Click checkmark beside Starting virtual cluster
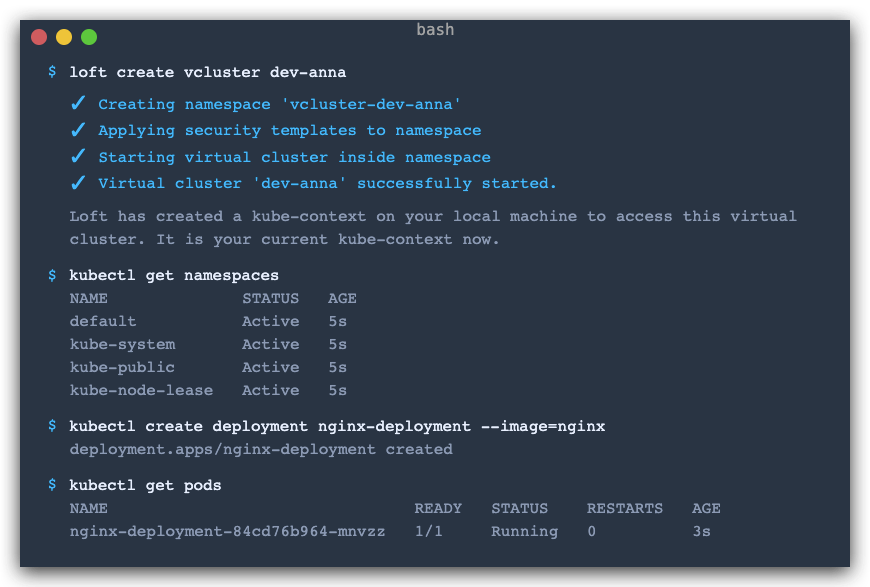 tap(78, 156)
